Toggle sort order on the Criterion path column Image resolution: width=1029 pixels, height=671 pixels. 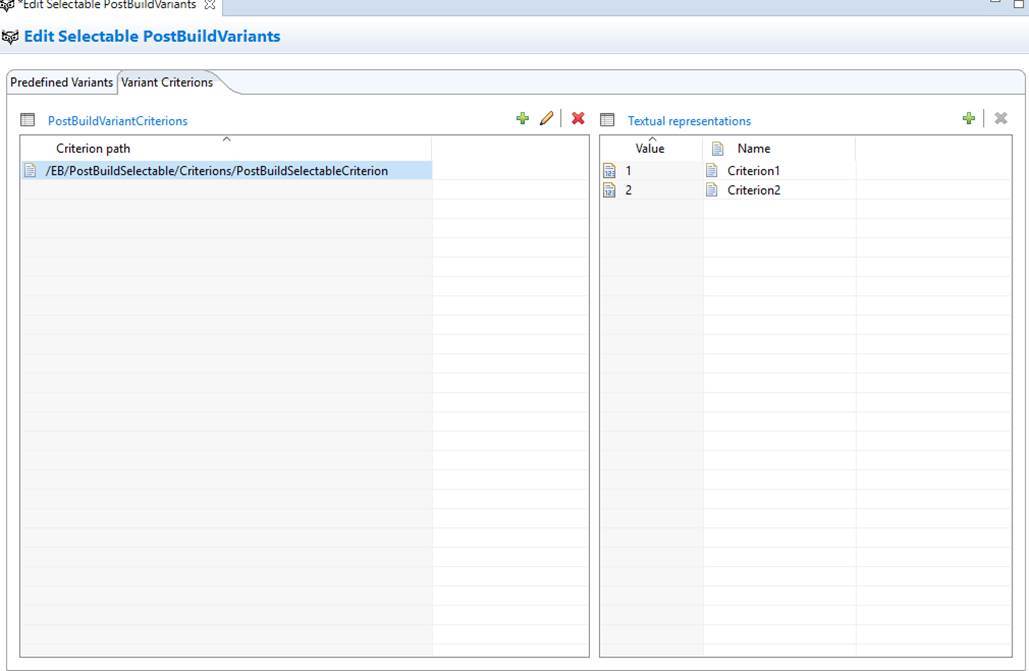91,148
